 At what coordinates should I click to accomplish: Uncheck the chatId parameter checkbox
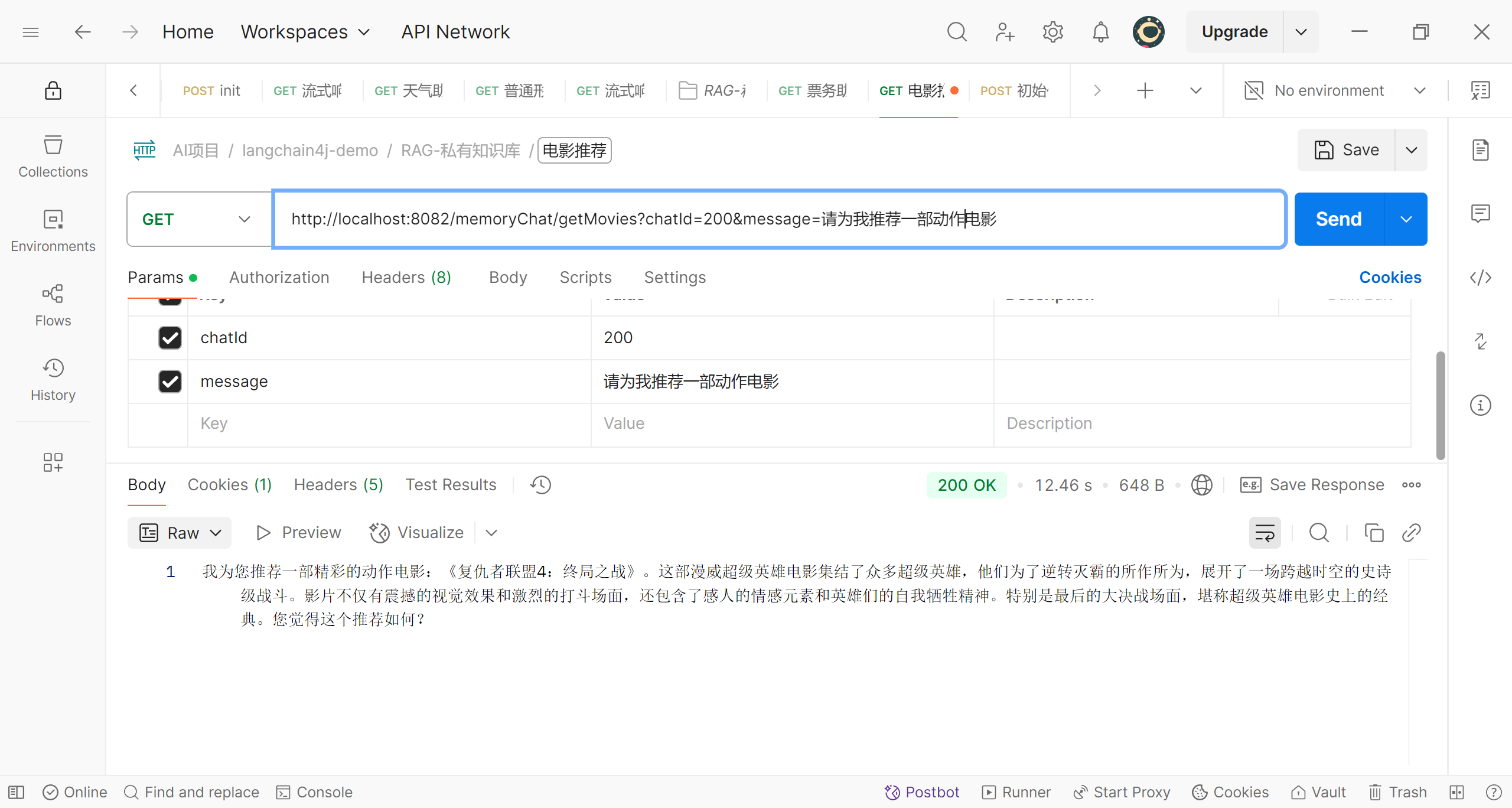coord(170,338)
